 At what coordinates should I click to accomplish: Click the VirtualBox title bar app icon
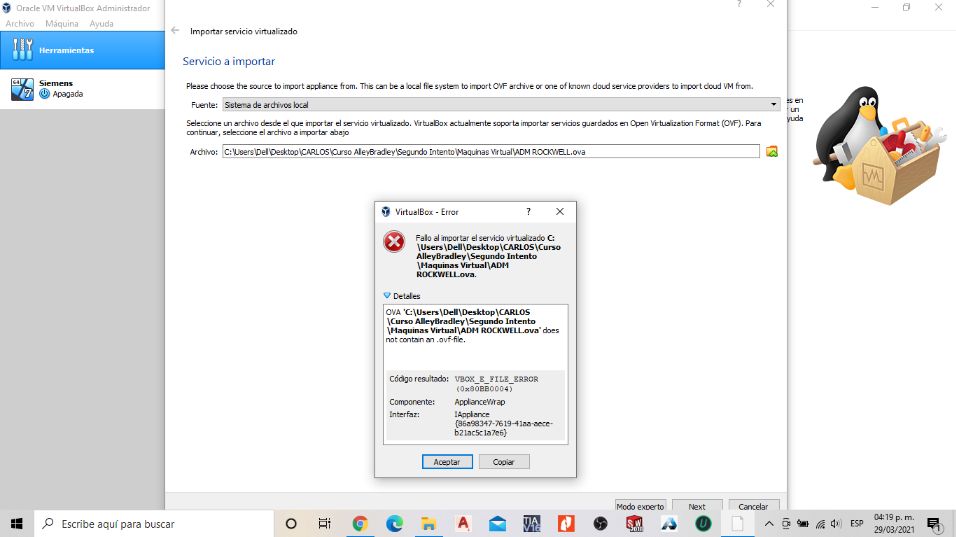point(7,8)
